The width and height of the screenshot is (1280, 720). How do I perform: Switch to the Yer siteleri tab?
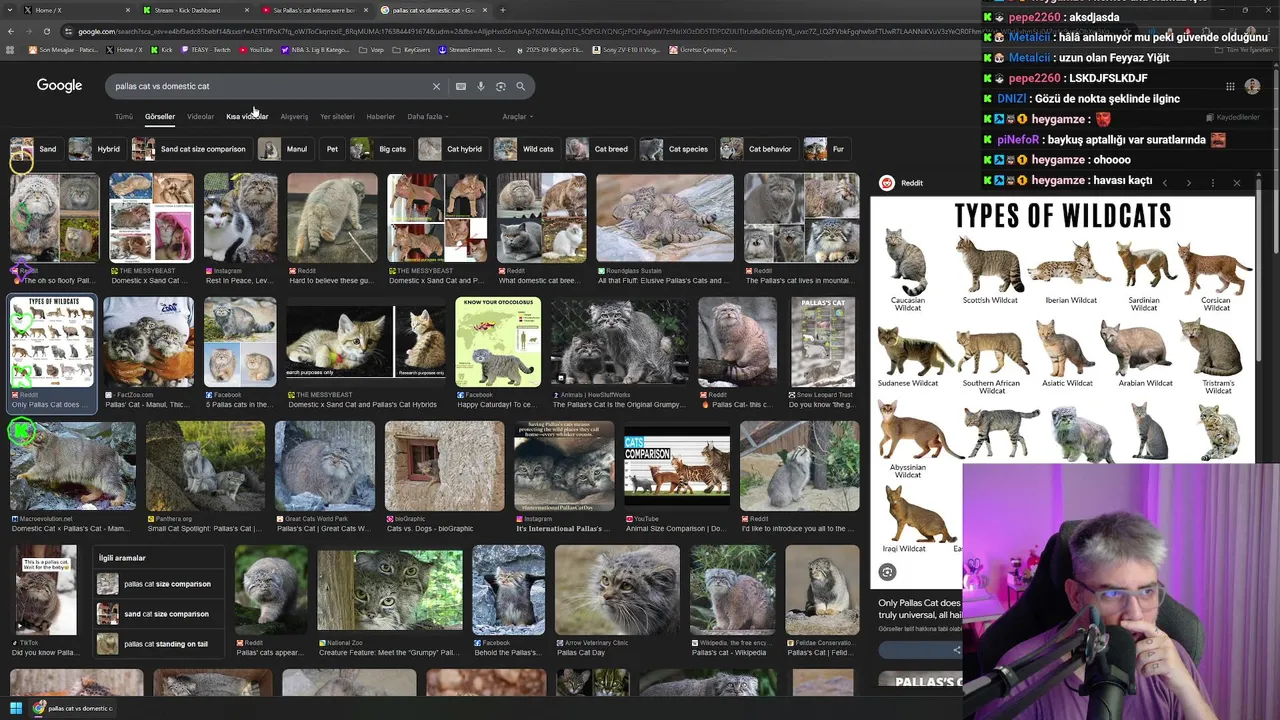click(337, 117)
